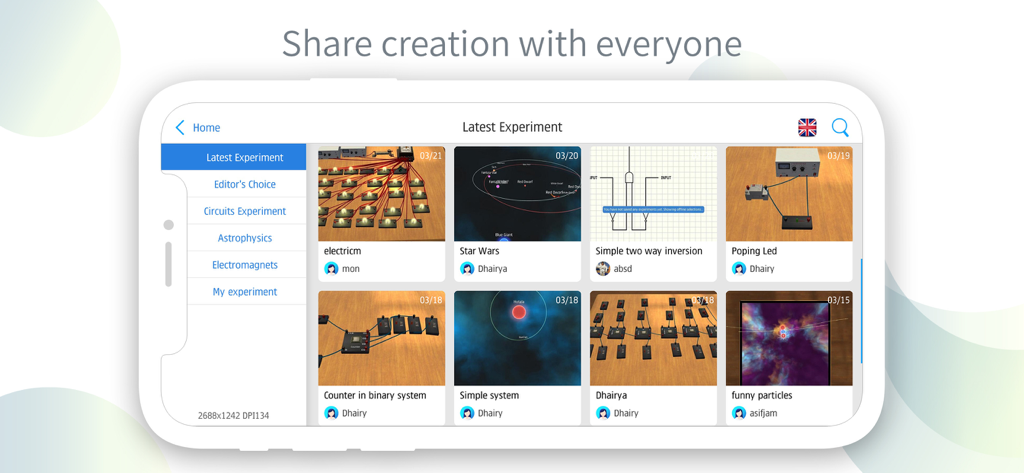This screenshot has width=1024, height=473.
Task: Open Counter in binary system thumbnail
Action: [381, 338]
